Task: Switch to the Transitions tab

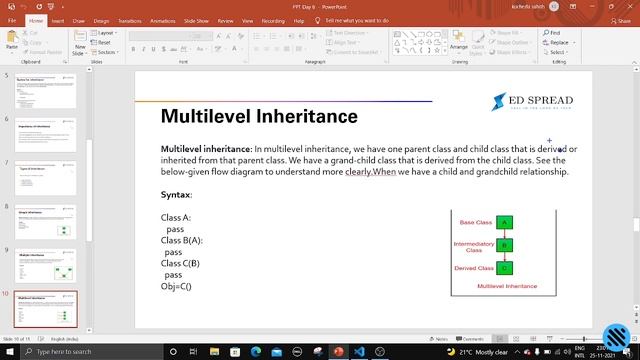Action: click(x=130, y=21)
